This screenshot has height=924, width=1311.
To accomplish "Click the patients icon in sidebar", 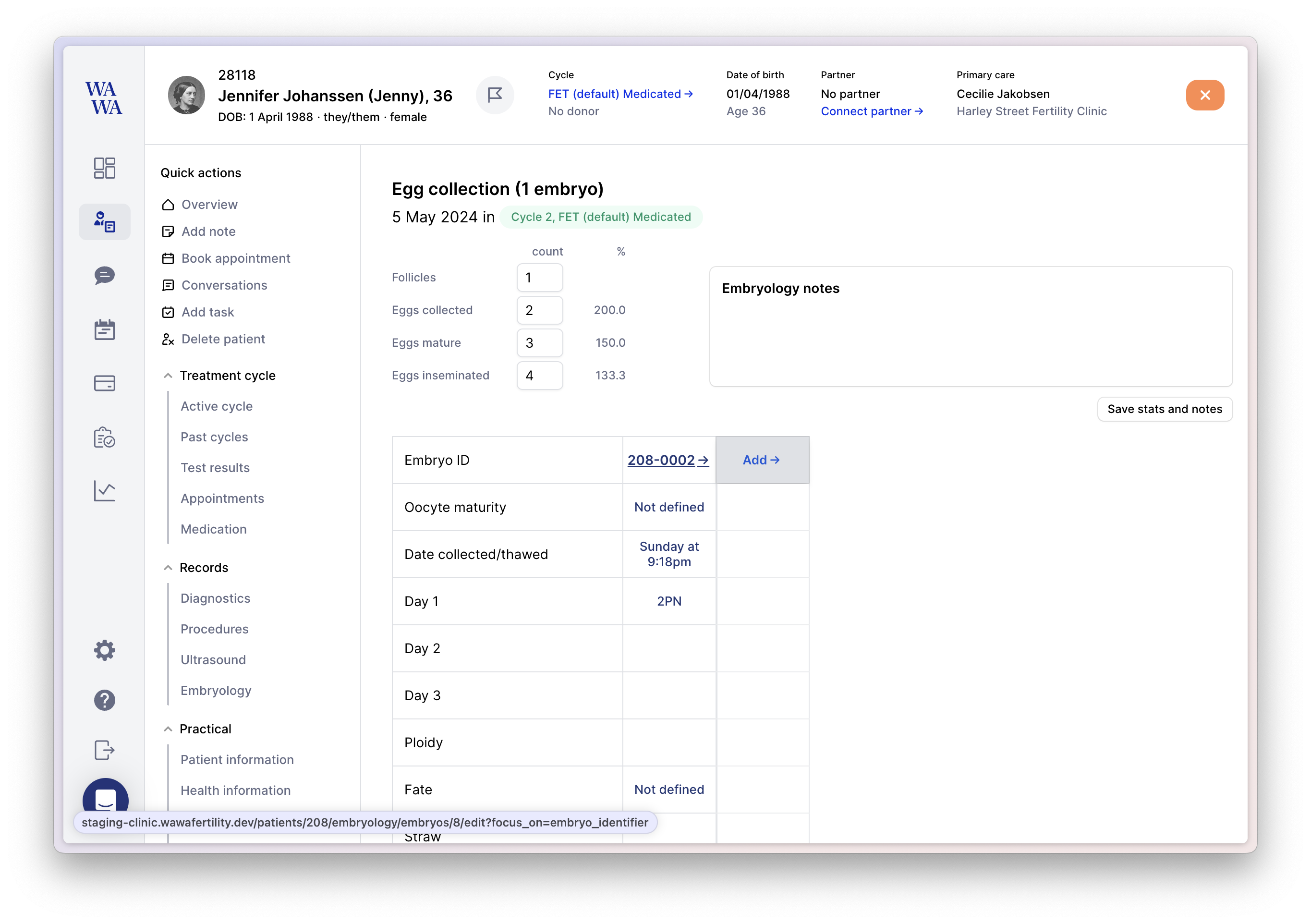I will click(x=105, y=221).
